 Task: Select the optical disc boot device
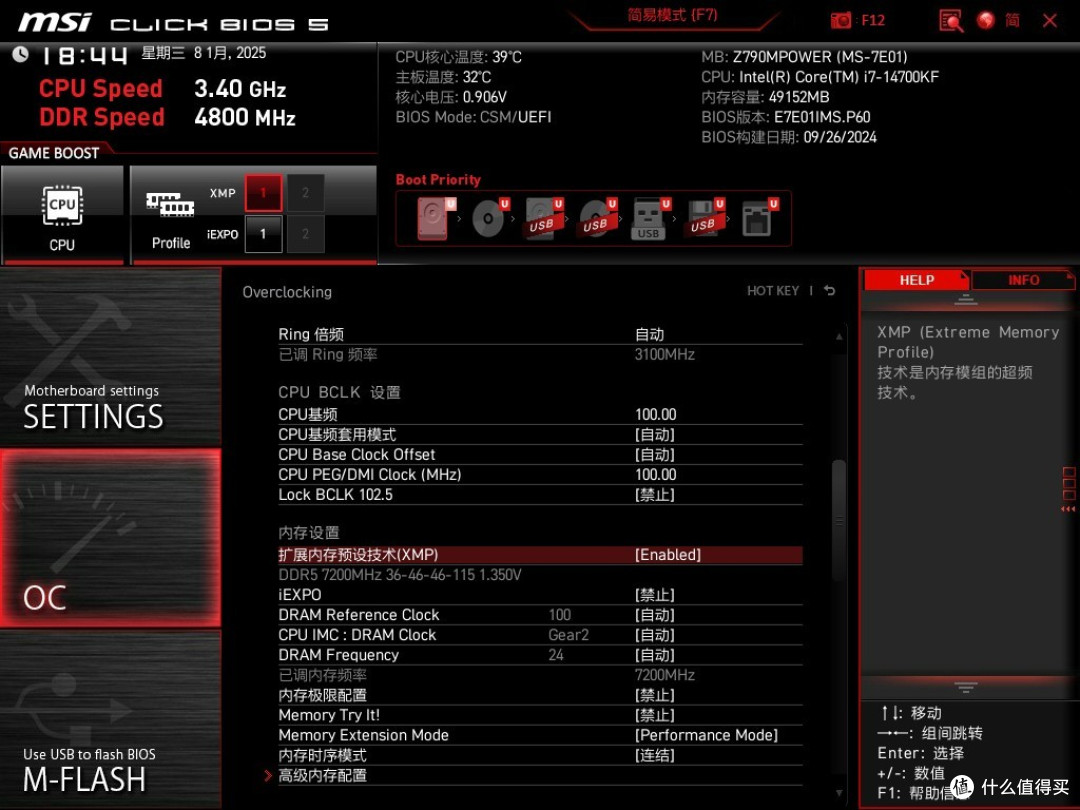coord(490,218)
